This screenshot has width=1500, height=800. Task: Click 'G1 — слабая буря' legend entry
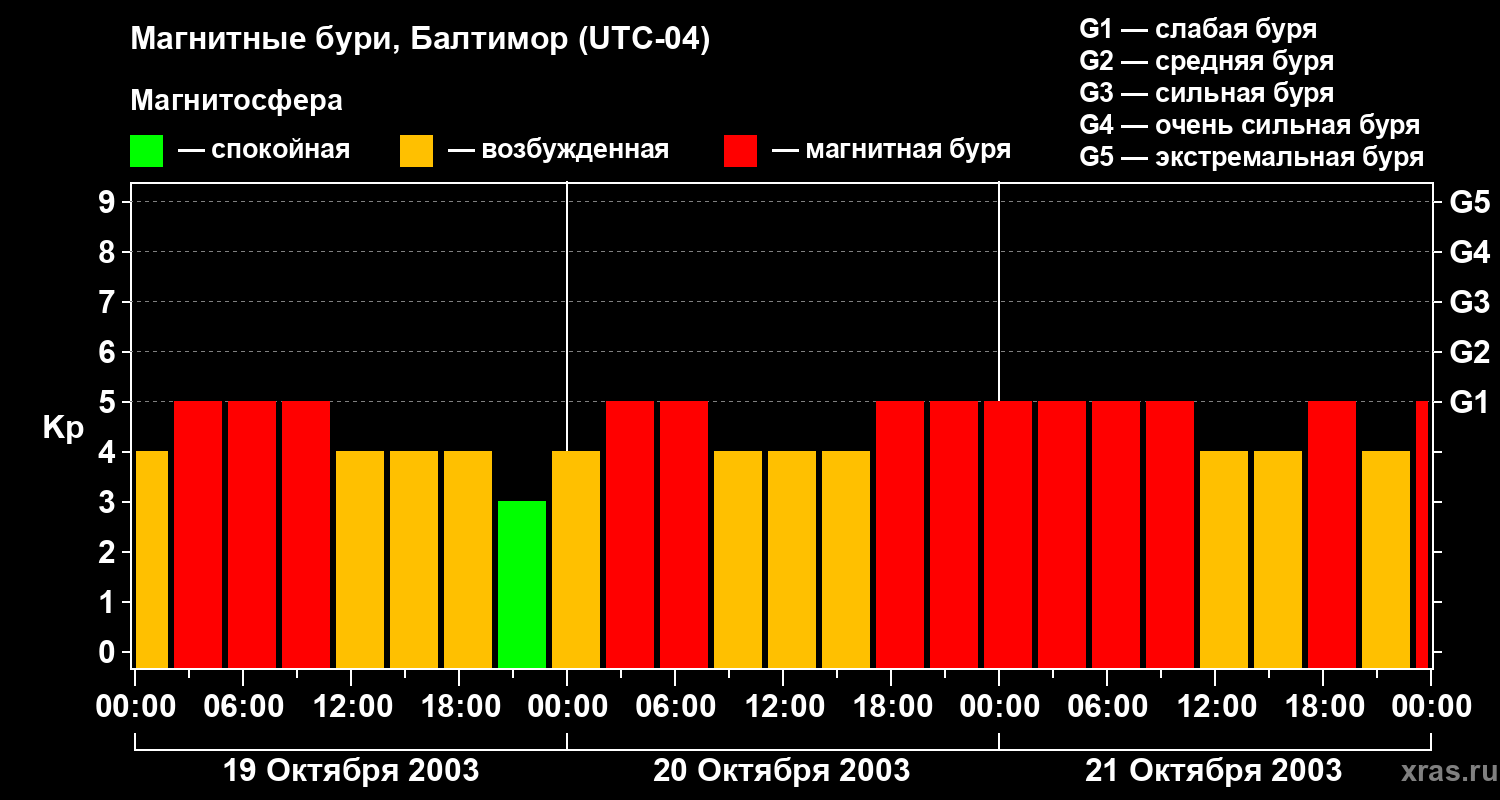[x=1198, y=29]
